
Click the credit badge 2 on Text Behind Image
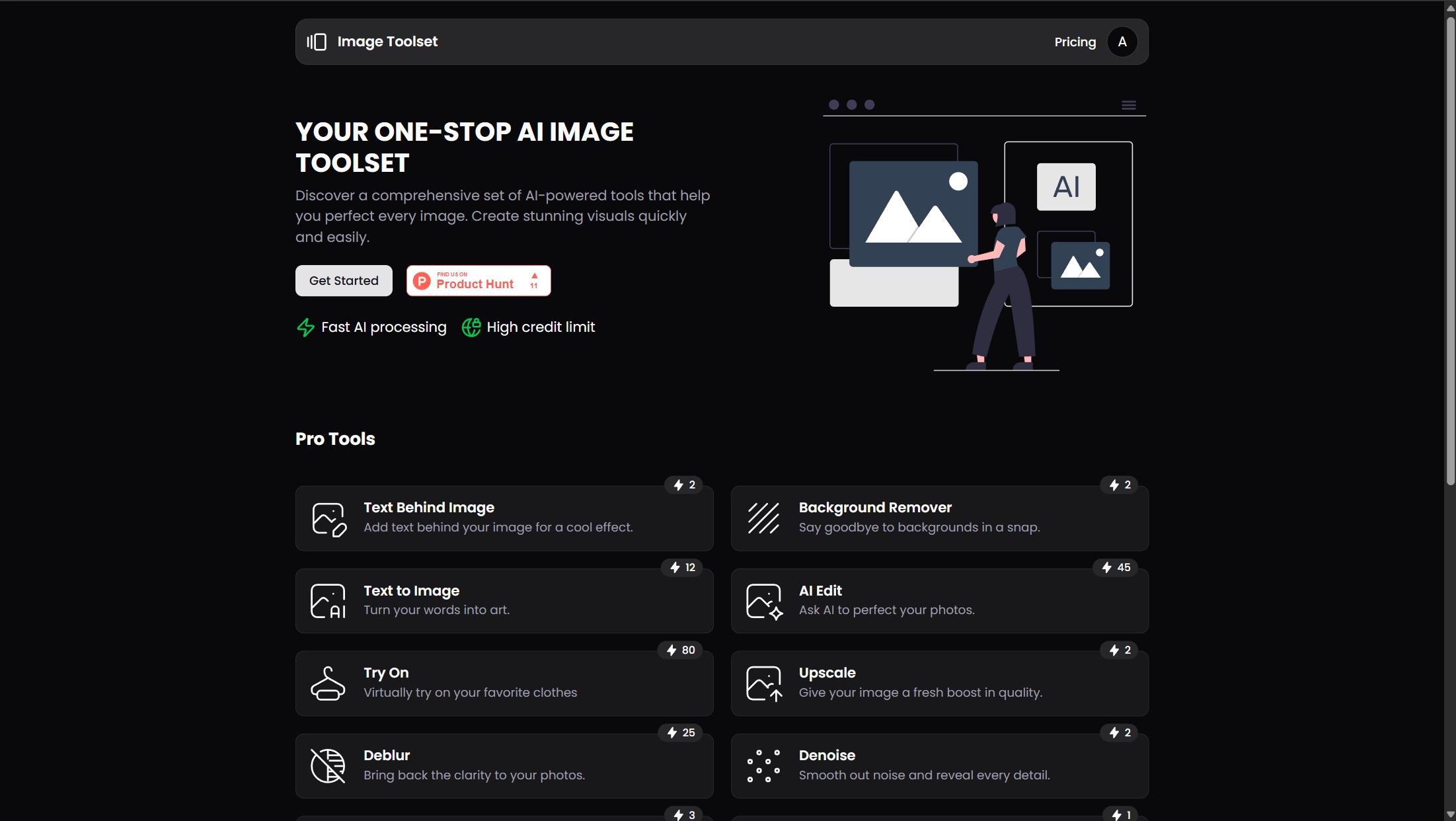[684, 485]
